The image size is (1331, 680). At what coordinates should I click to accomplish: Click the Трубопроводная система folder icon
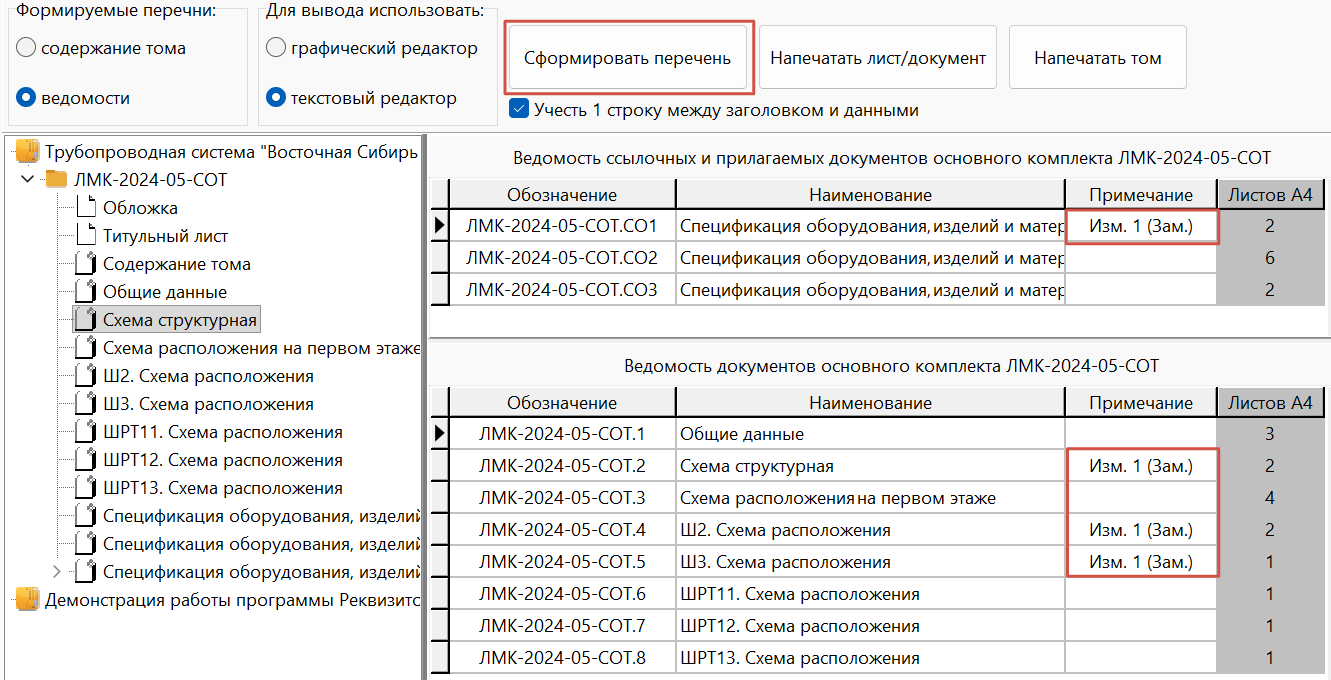click(x=27, y=152)
